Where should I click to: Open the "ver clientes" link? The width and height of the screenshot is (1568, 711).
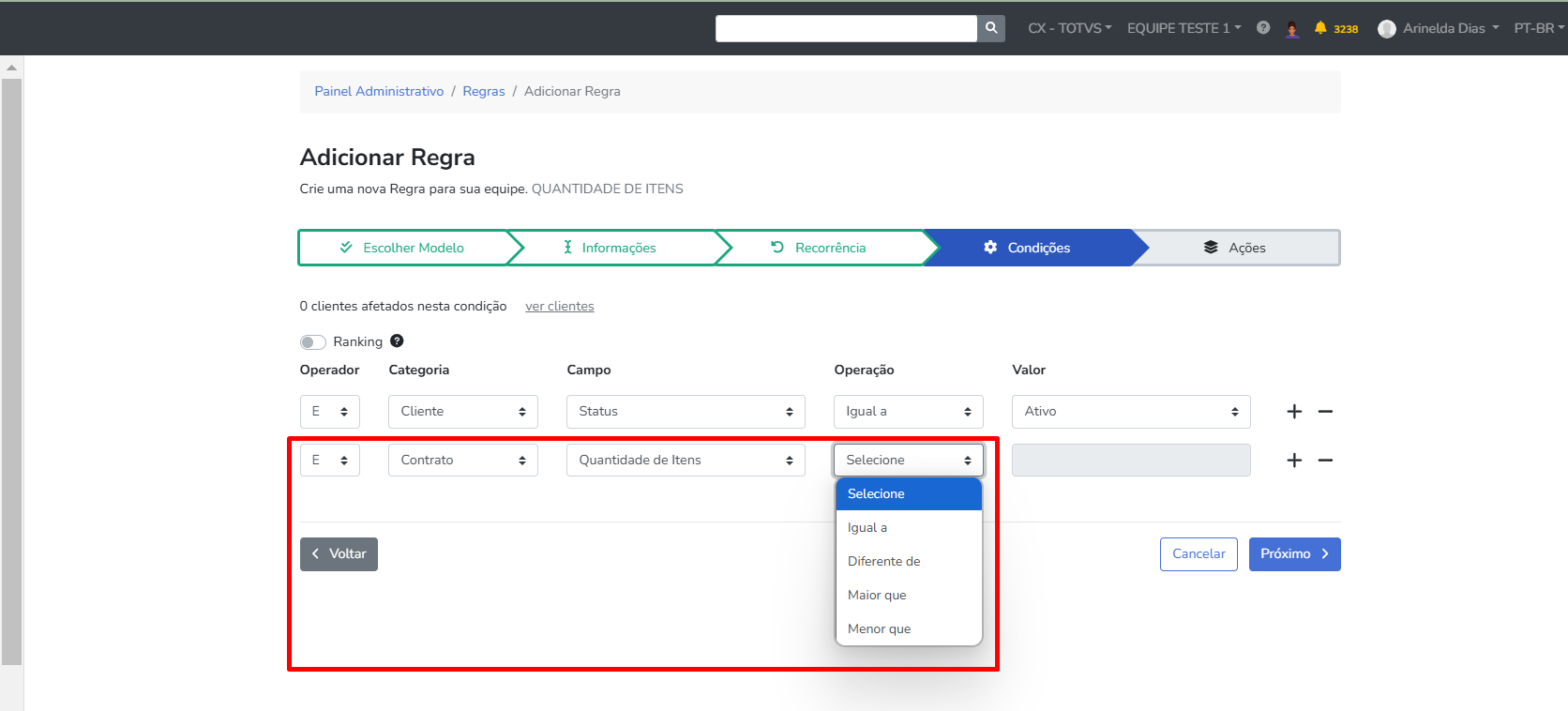(x=559, y=307)
